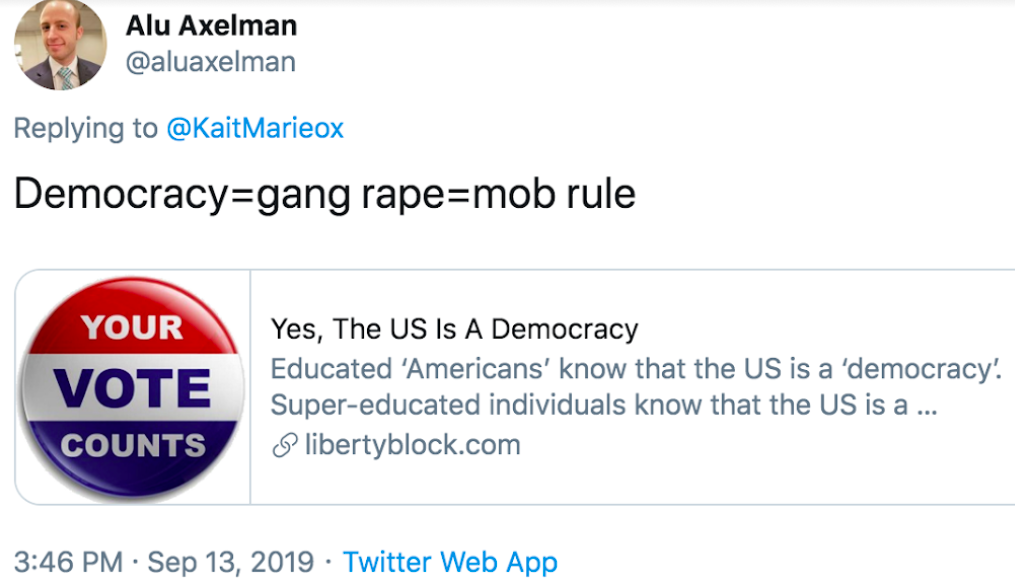
Task: Click the red YOUR band of the badge
Action: click(x=132, y=326)
